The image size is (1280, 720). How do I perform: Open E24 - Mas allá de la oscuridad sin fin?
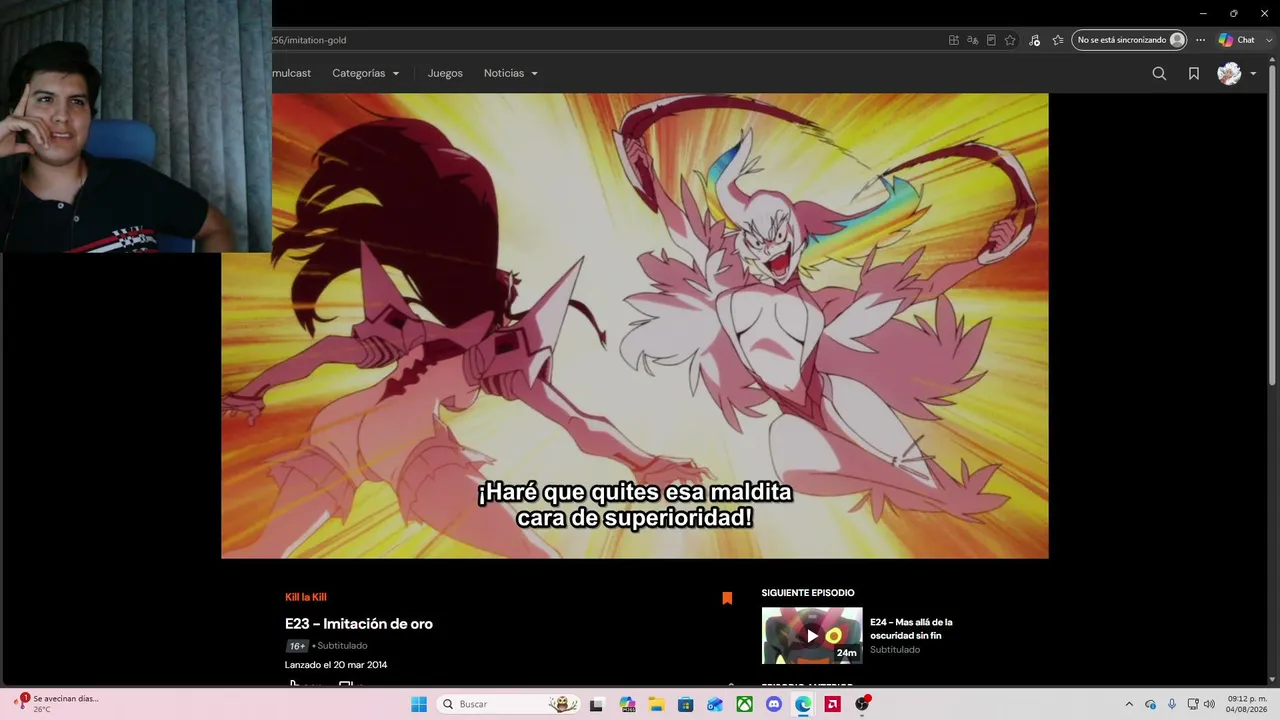911,628
